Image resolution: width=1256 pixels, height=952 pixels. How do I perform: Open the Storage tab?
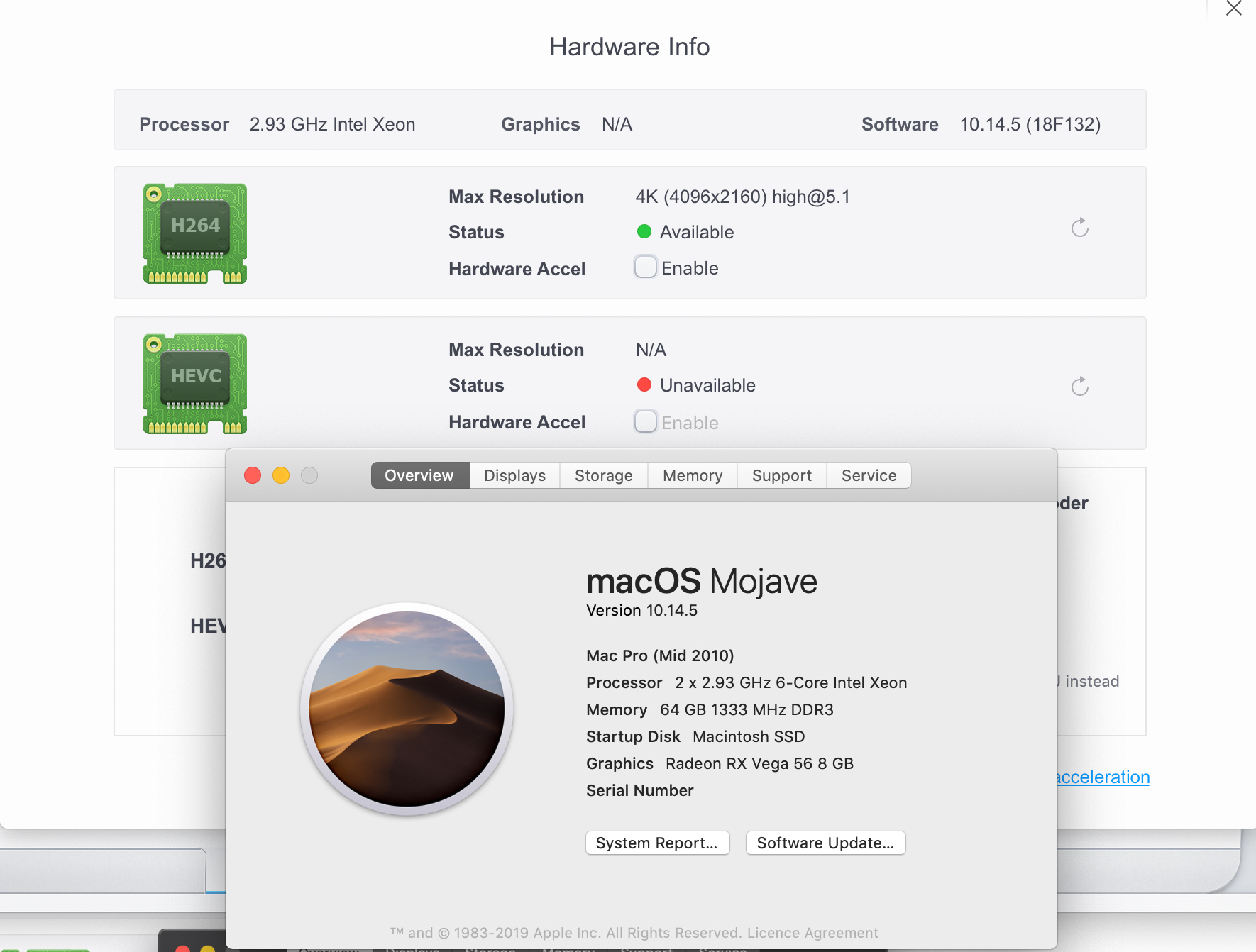point(604,475)
